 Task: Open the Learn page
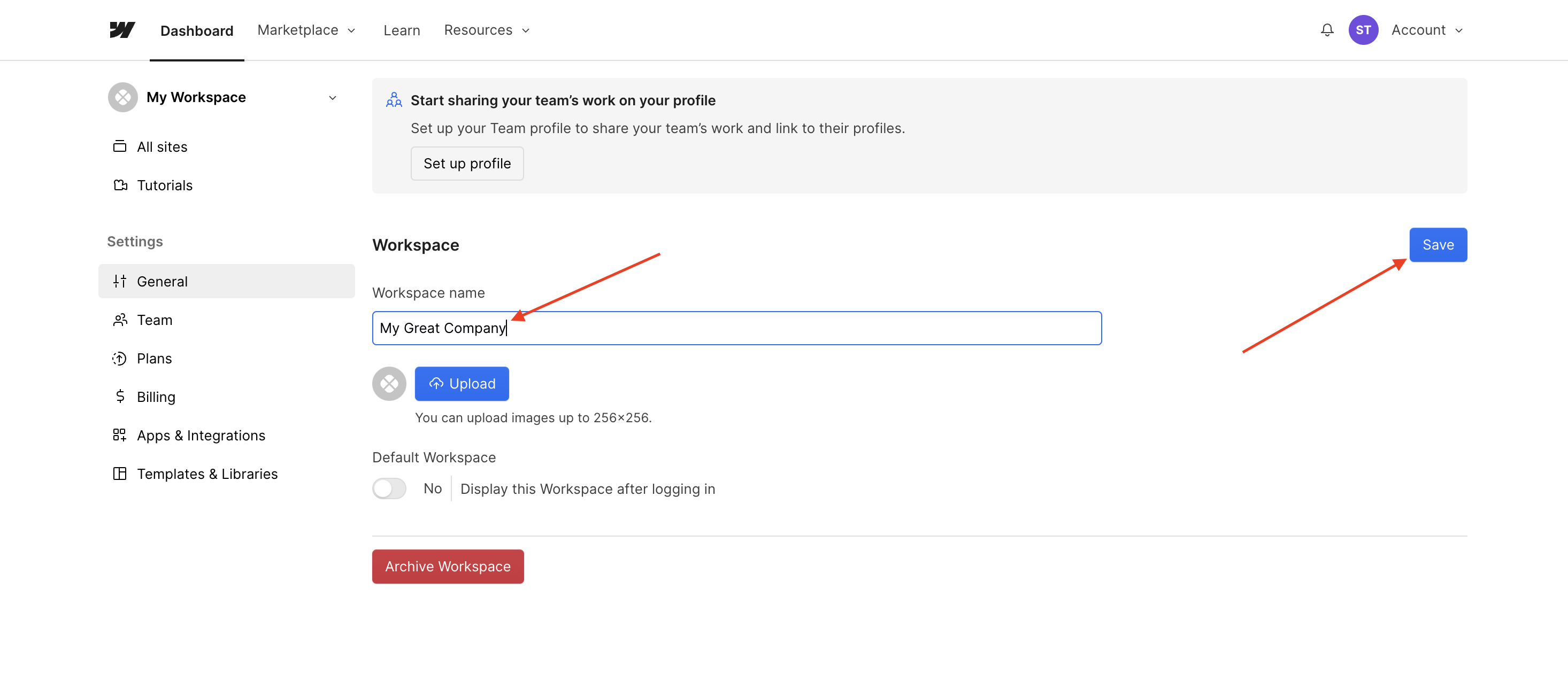401,30
